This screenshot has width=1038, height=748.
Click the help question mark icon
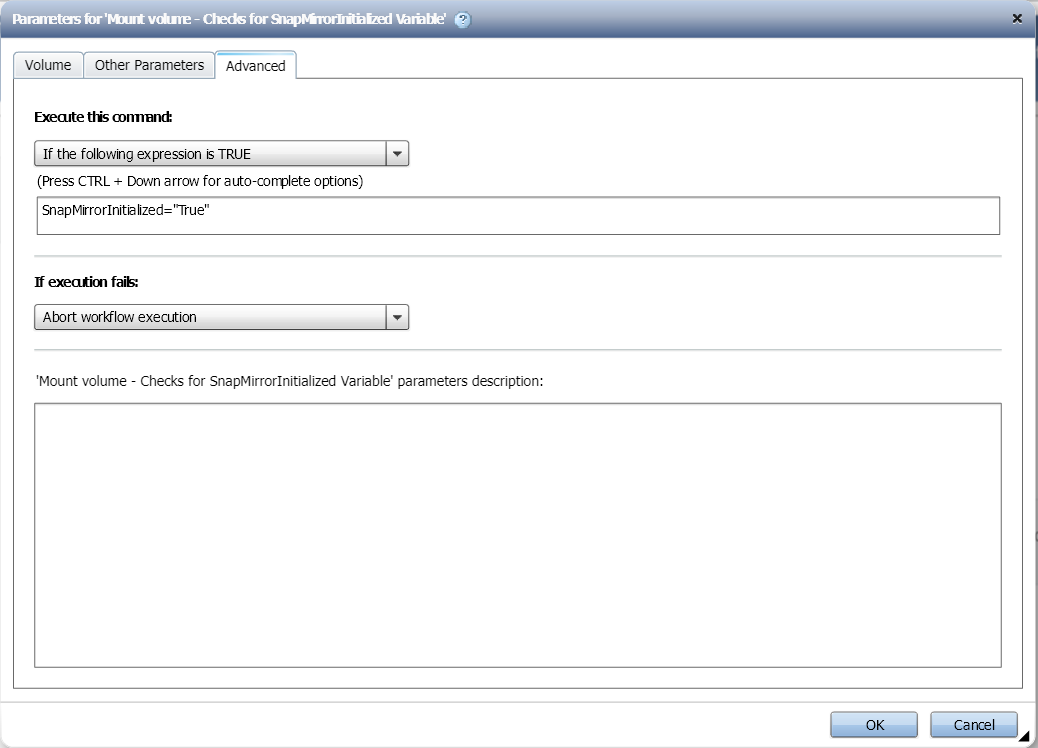point(463,19)
